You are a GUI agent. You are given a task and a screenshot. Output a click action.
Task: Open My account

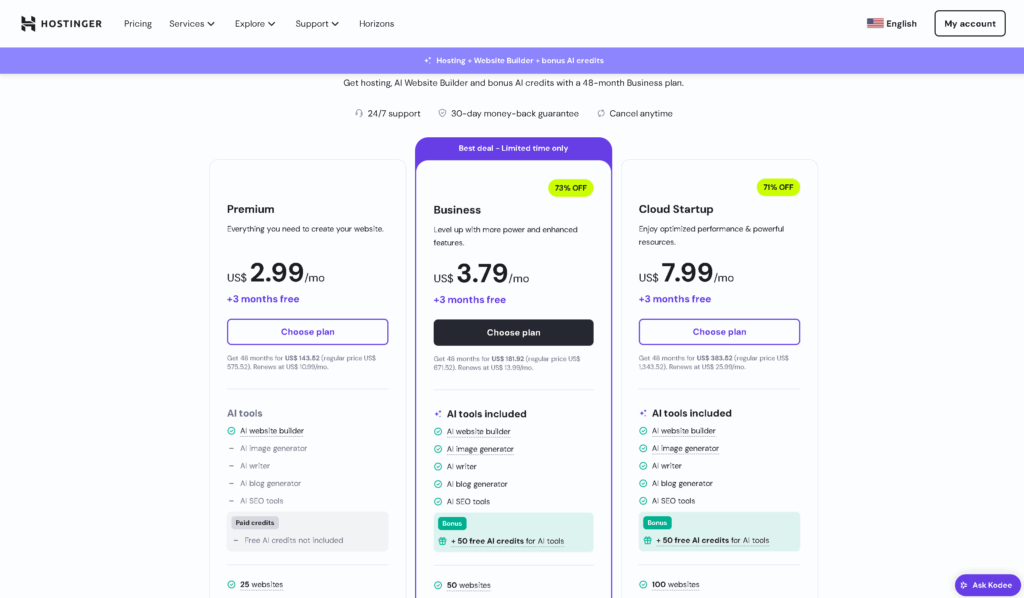[970, 24]
